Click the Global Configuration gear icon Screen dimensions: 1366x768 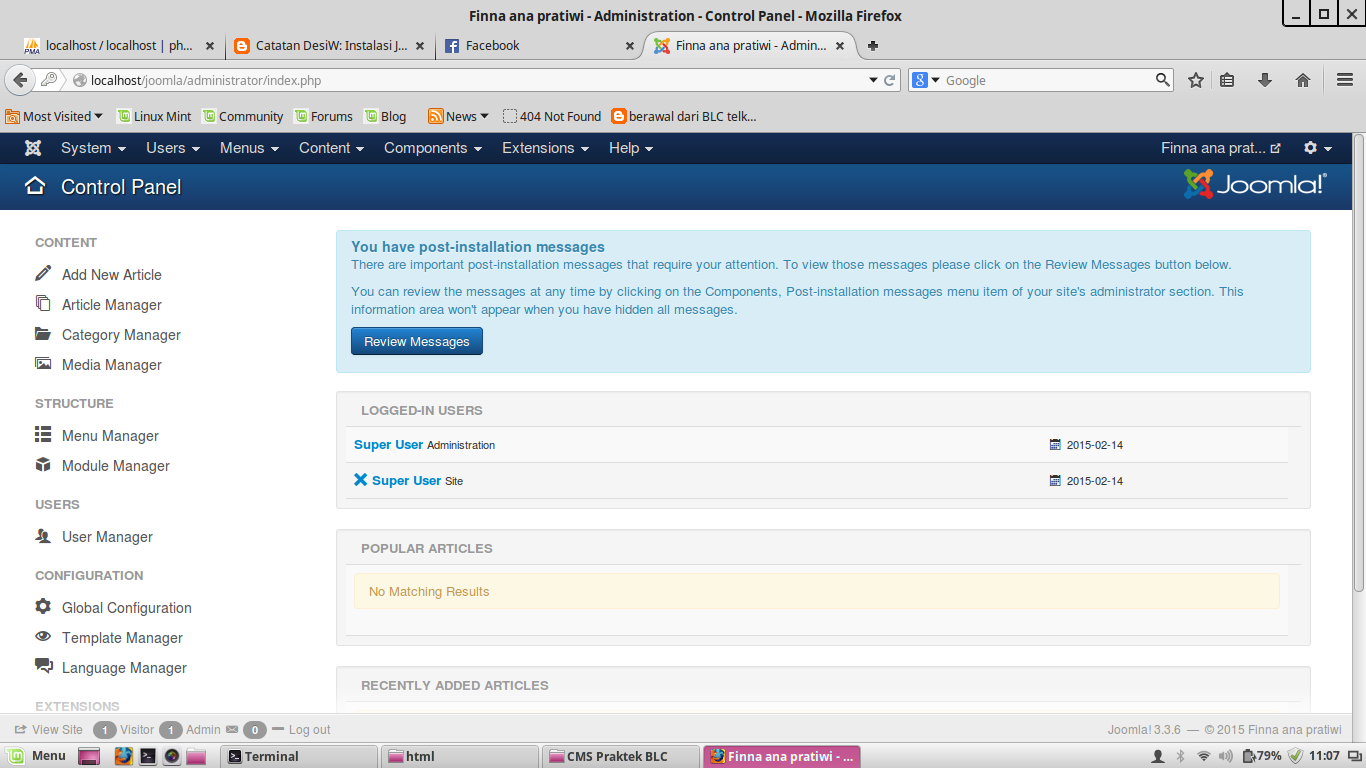tap(43, 606)
